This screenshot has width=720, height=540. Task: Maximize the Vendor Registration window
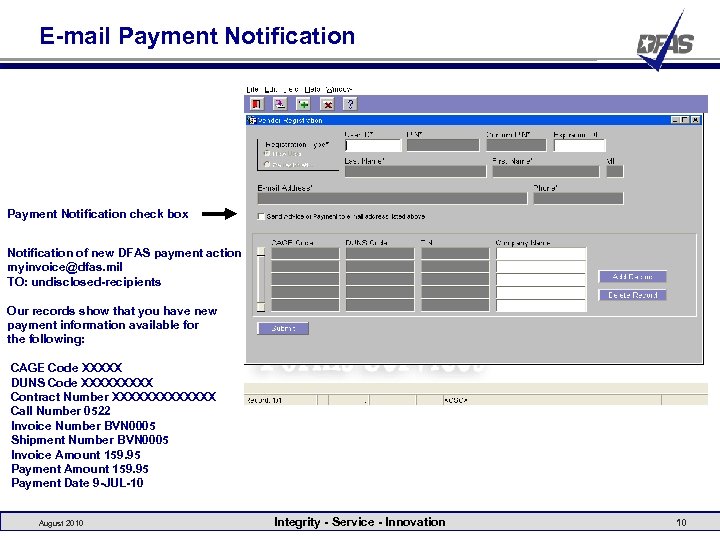[x=685, y=120]
